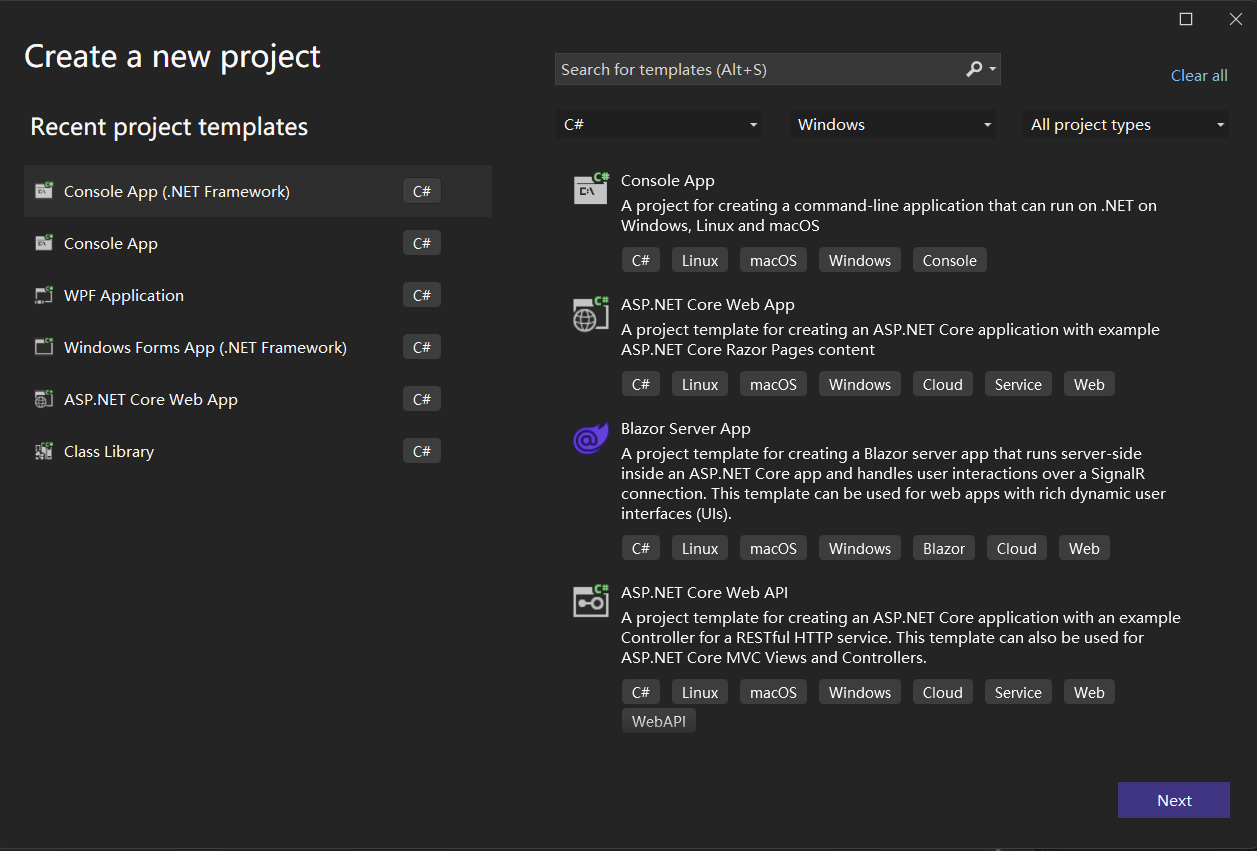Click the Service tag under ASP.NET Core Web API
This screenshot has height=851, width=1257.
(x=1018, y=692)
